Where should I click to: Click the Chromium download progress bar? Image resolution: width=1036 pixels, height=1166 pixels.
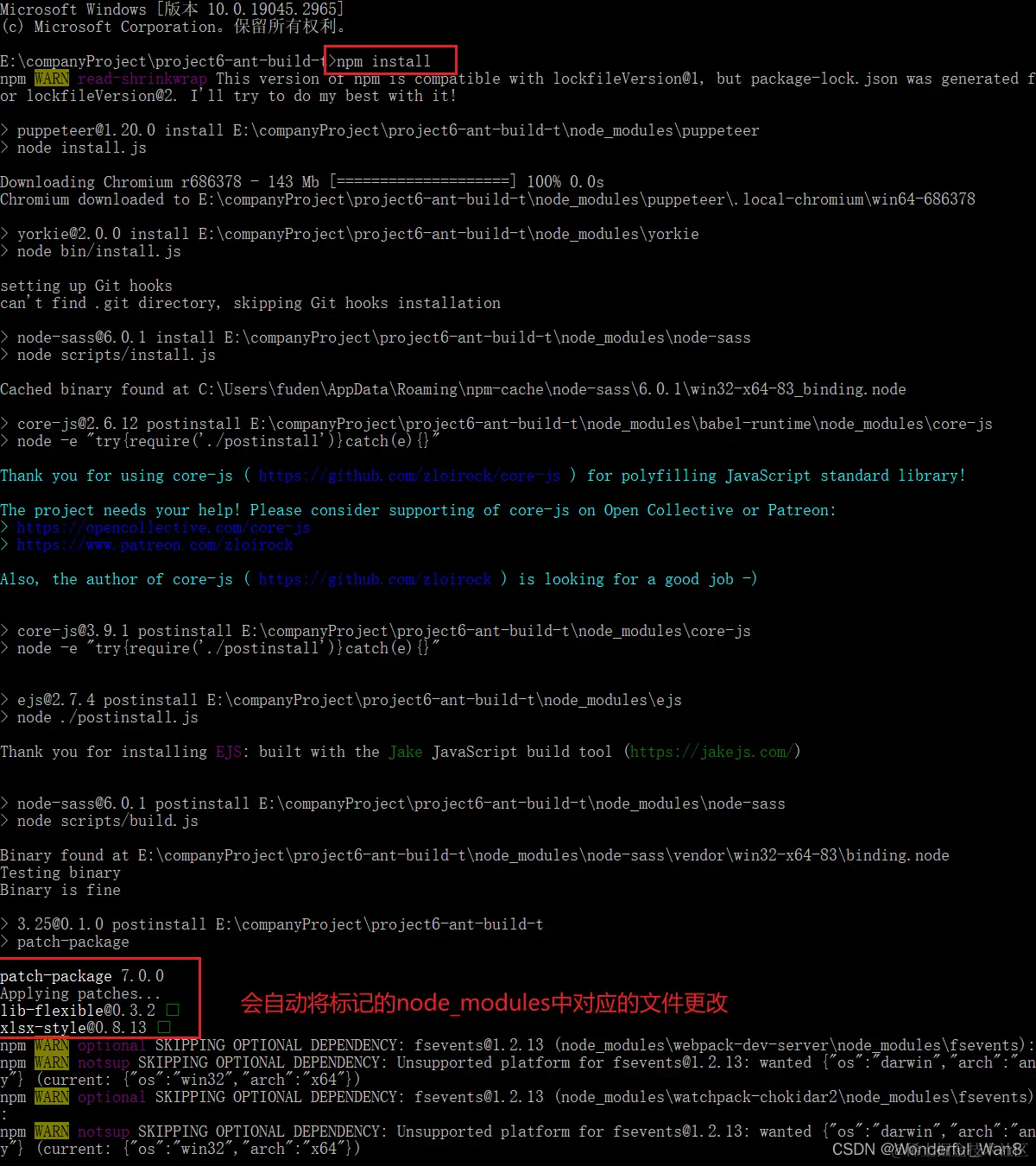[423, 182]
